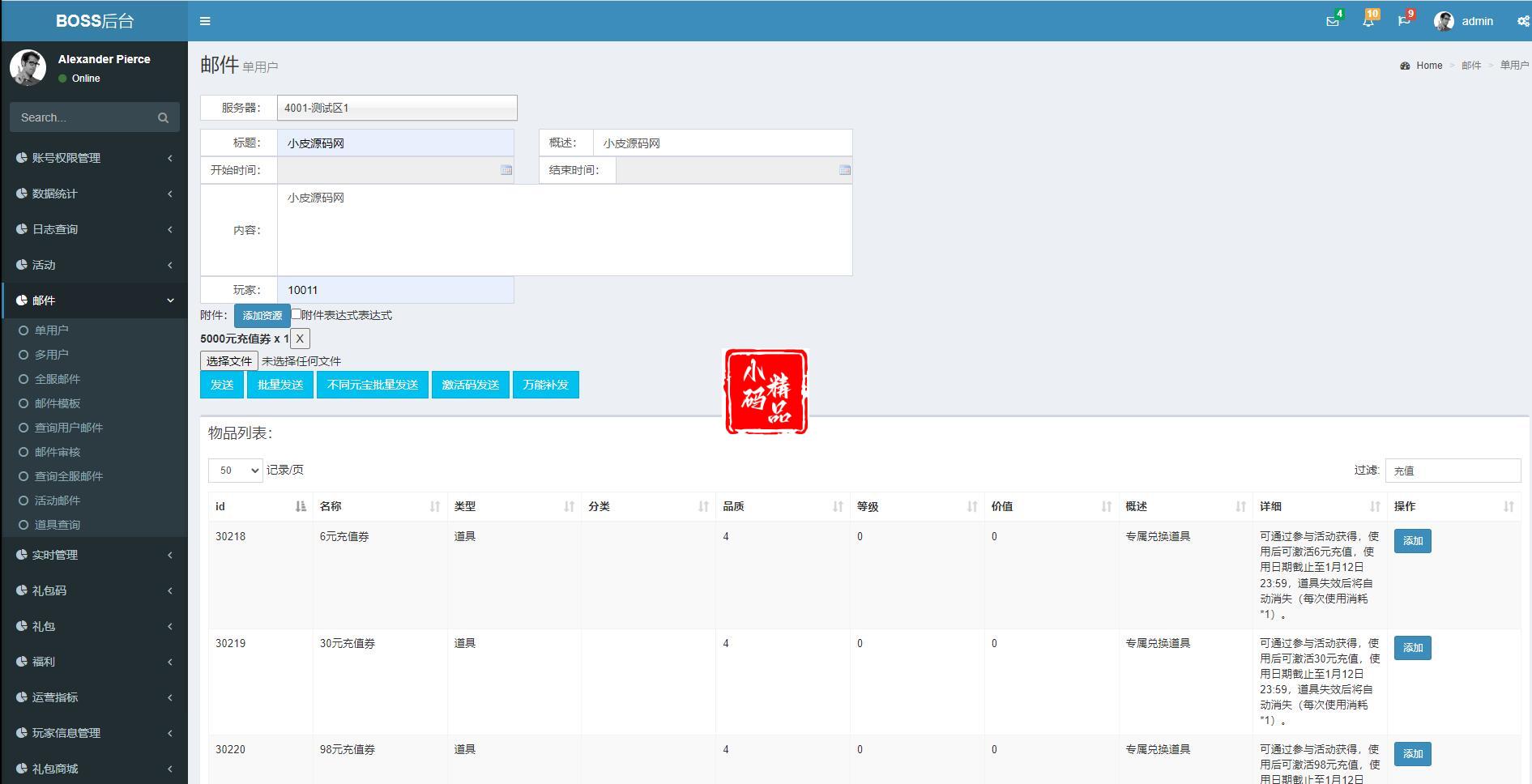Expand the 玩家信息管理 sidebar menu
Viewport: 1532px width, 784px height.
pyautogui.click(x=95, y=733)
